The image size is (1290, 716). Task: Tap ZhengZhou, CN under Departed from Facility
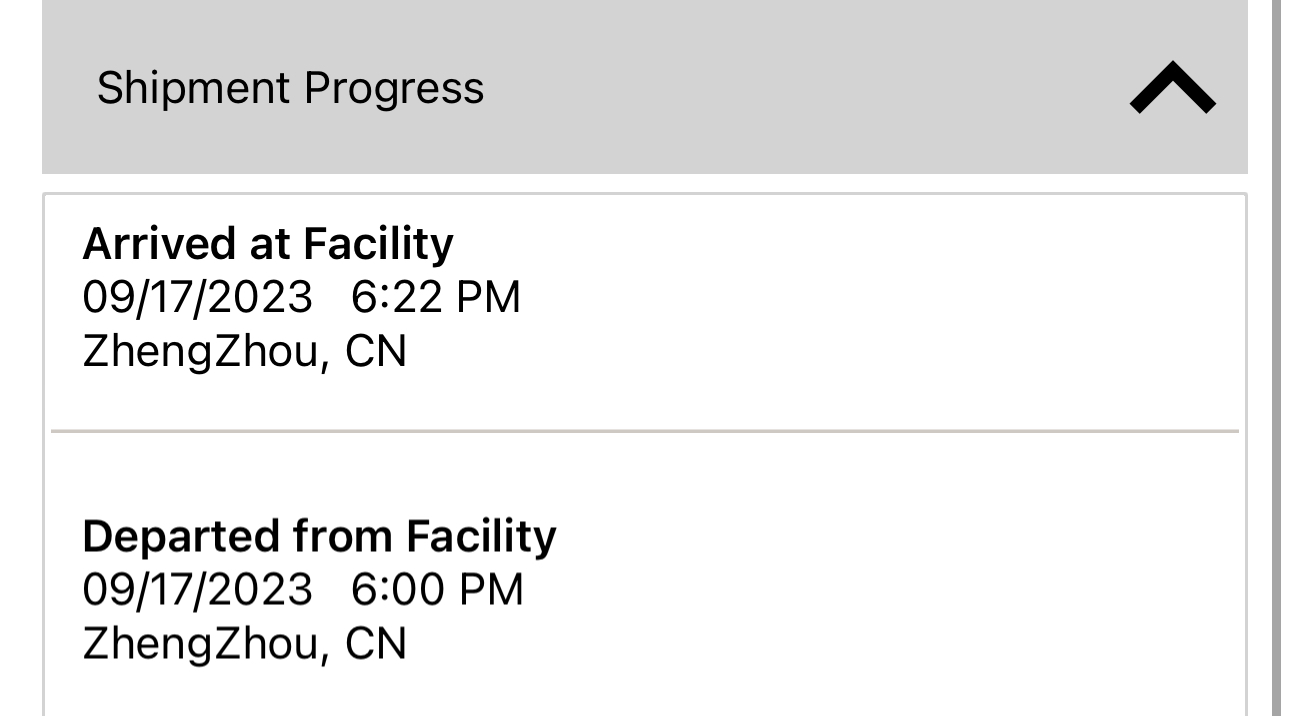click(244, 643)
